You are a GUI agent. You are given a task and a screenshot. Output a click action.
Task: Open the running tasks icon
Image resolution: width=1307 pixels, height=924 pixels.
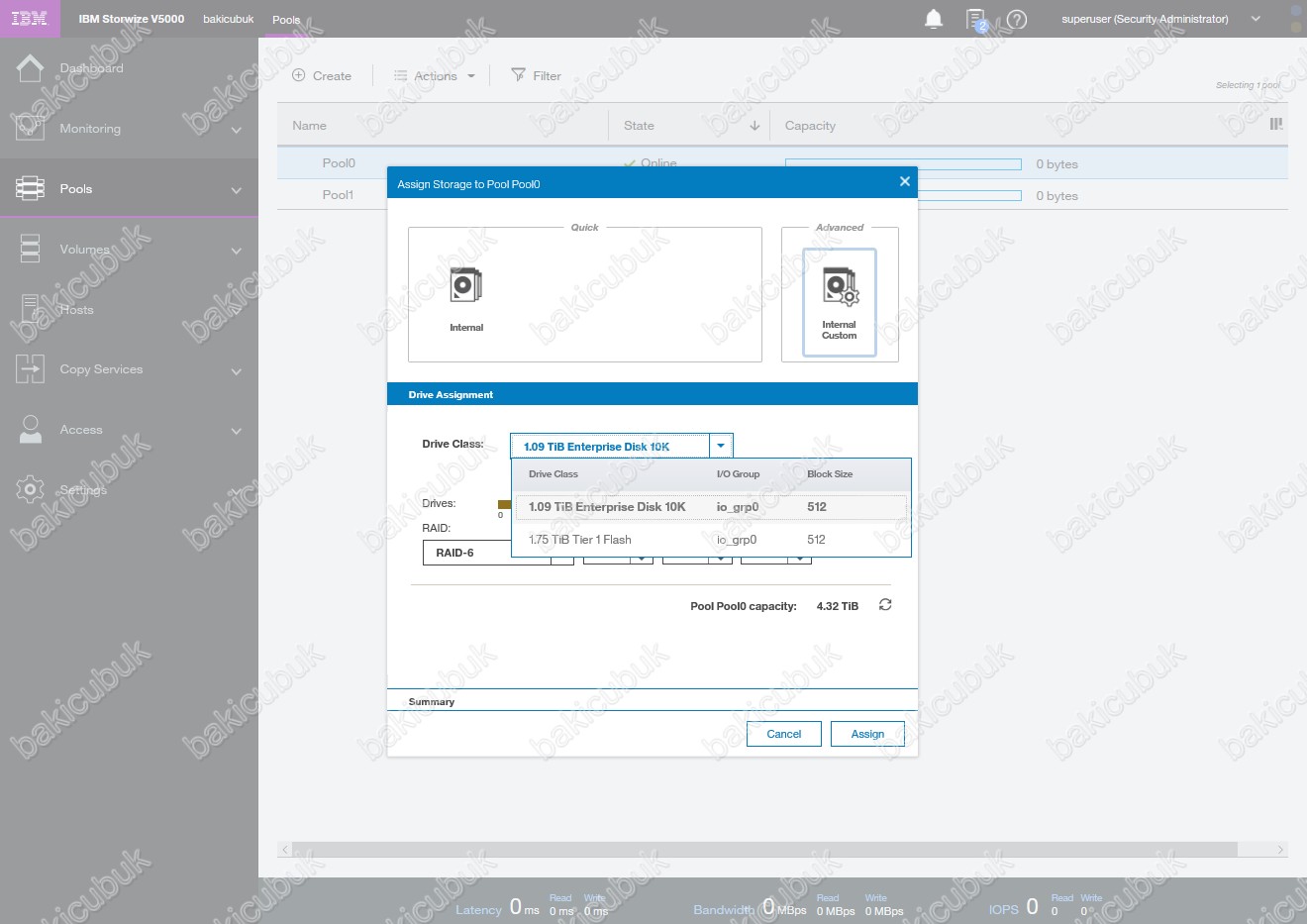tap(976, 19)
